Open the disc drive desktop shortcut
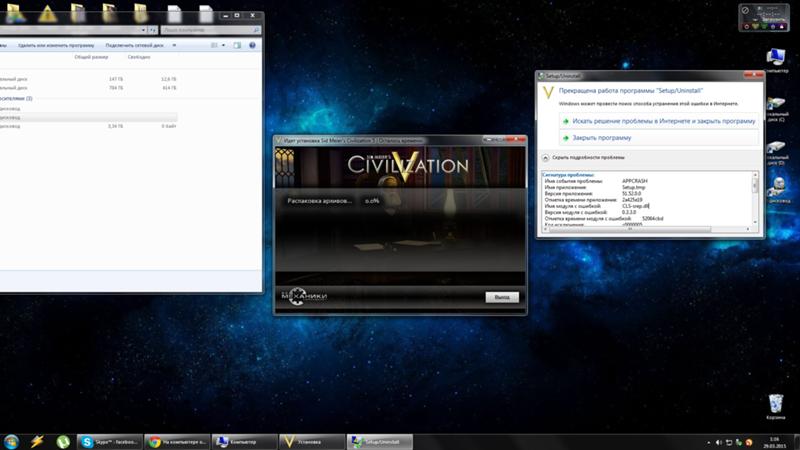800x450 pixels. click(777, 191)
